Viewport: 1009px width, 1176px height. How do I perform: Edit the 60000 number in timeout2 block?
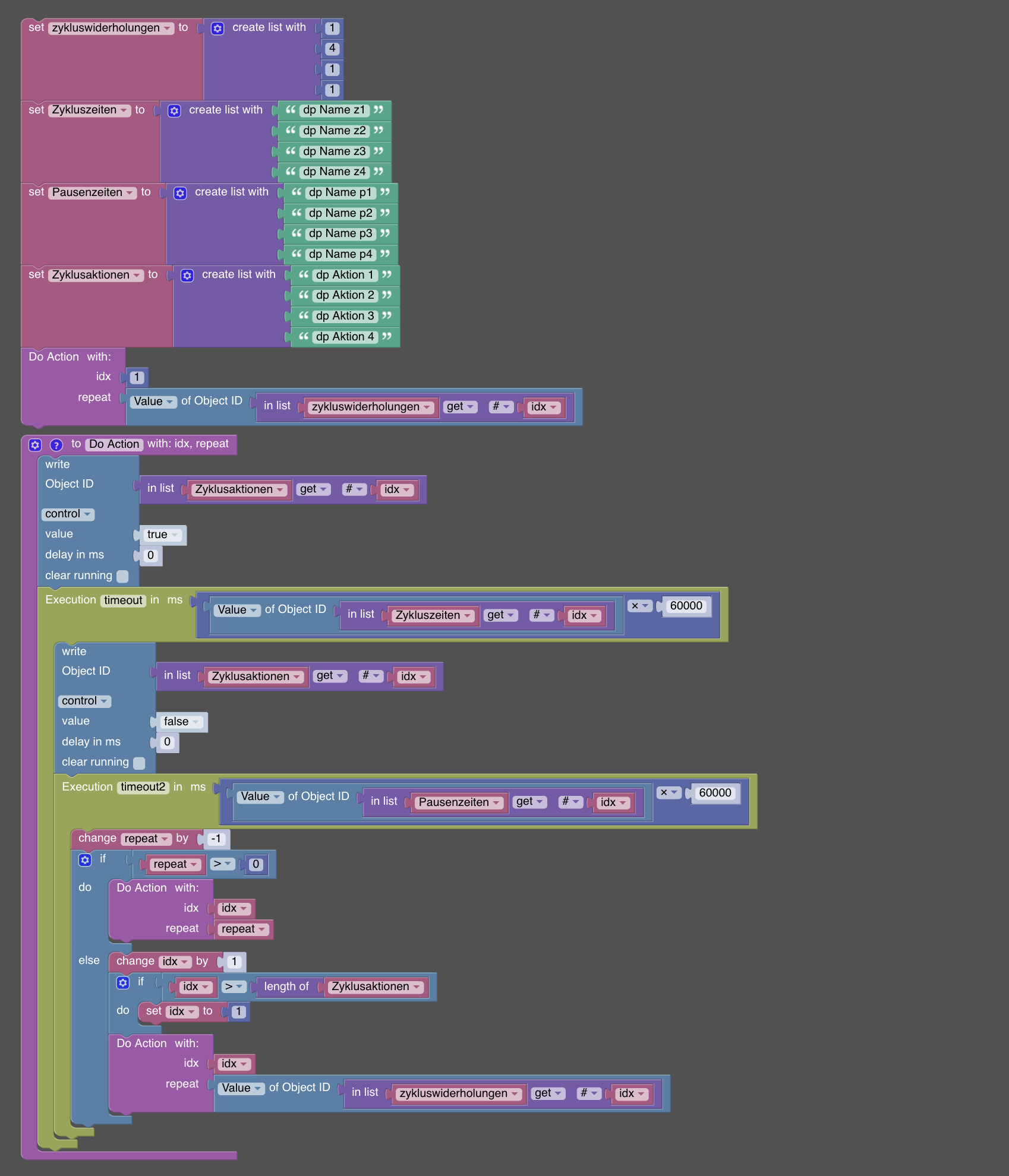715,793
